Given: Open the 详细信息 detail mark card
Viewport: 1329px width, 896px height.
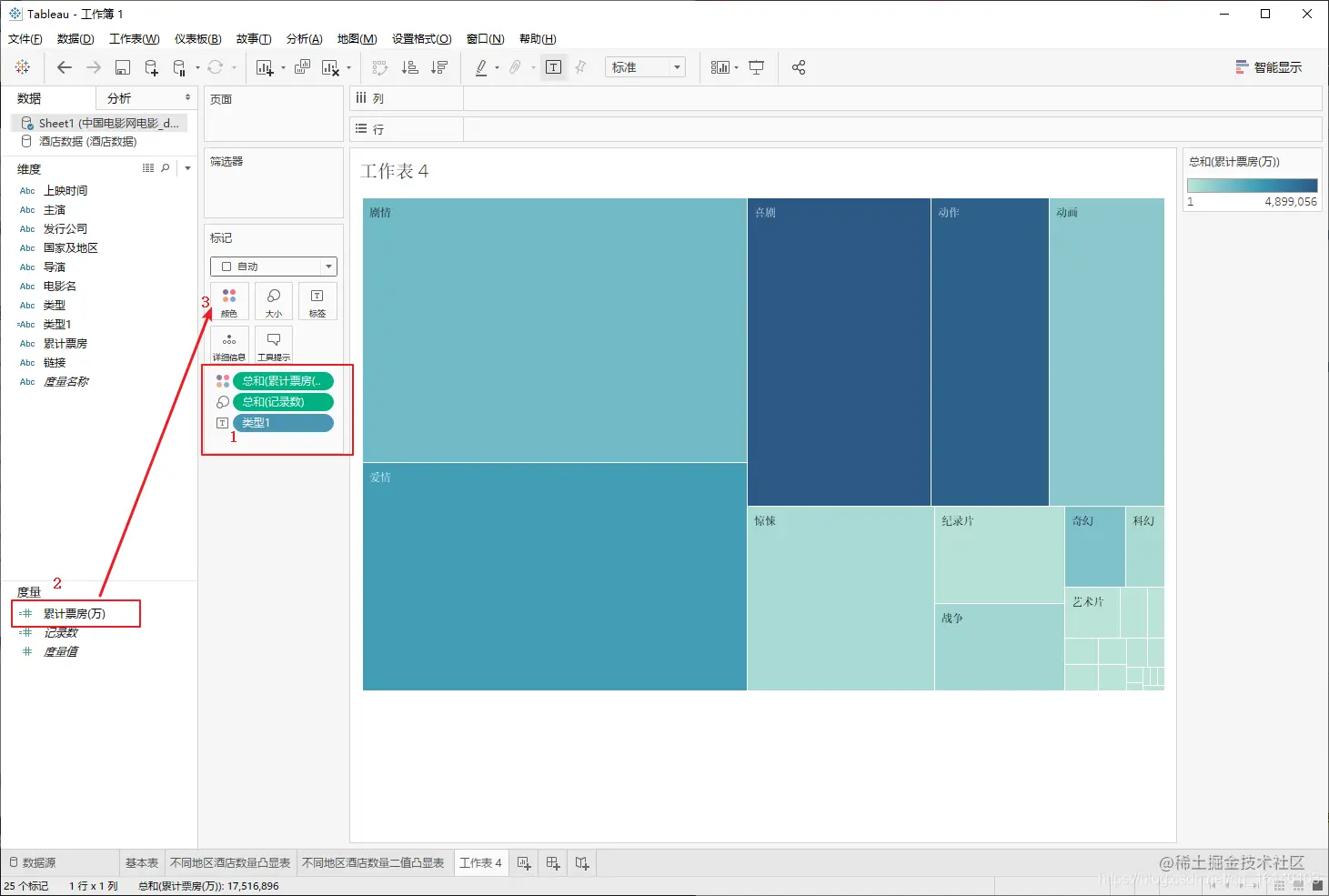Looking at the screenshot, I should [229, 346].
